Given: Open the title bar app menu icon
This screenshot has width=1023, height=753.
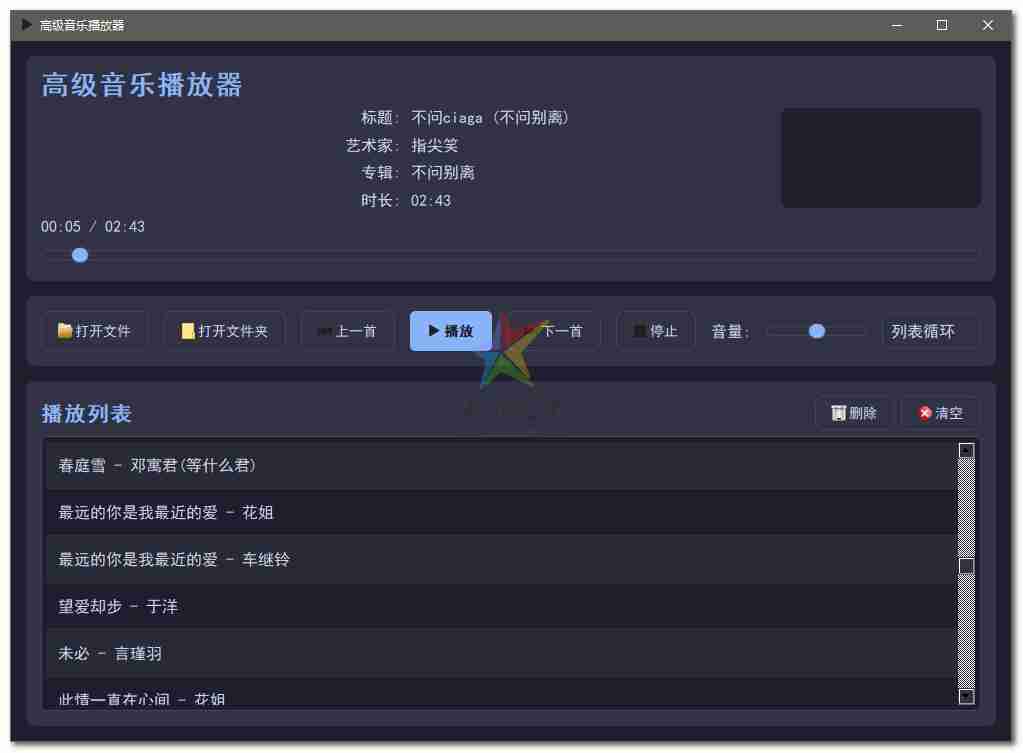Looking at the screenshot, I should pyautogui.click(x=24, y=24).
